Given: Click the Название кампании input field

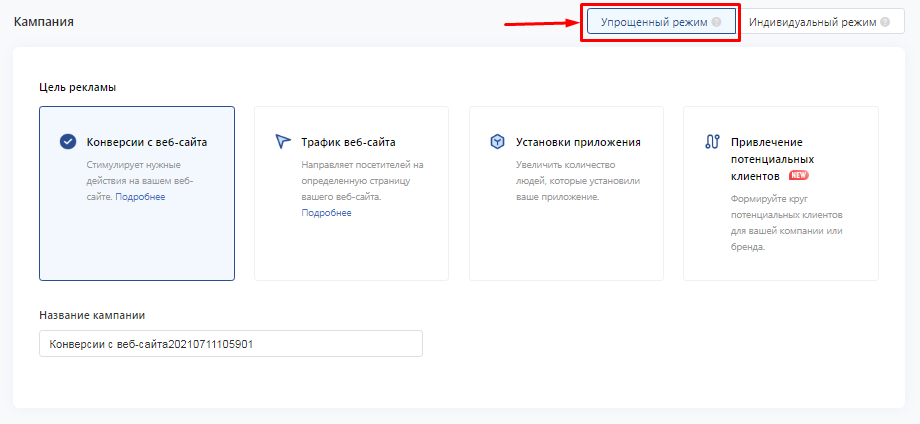Looking at the screenshot, I should click(x=231, y=344).
